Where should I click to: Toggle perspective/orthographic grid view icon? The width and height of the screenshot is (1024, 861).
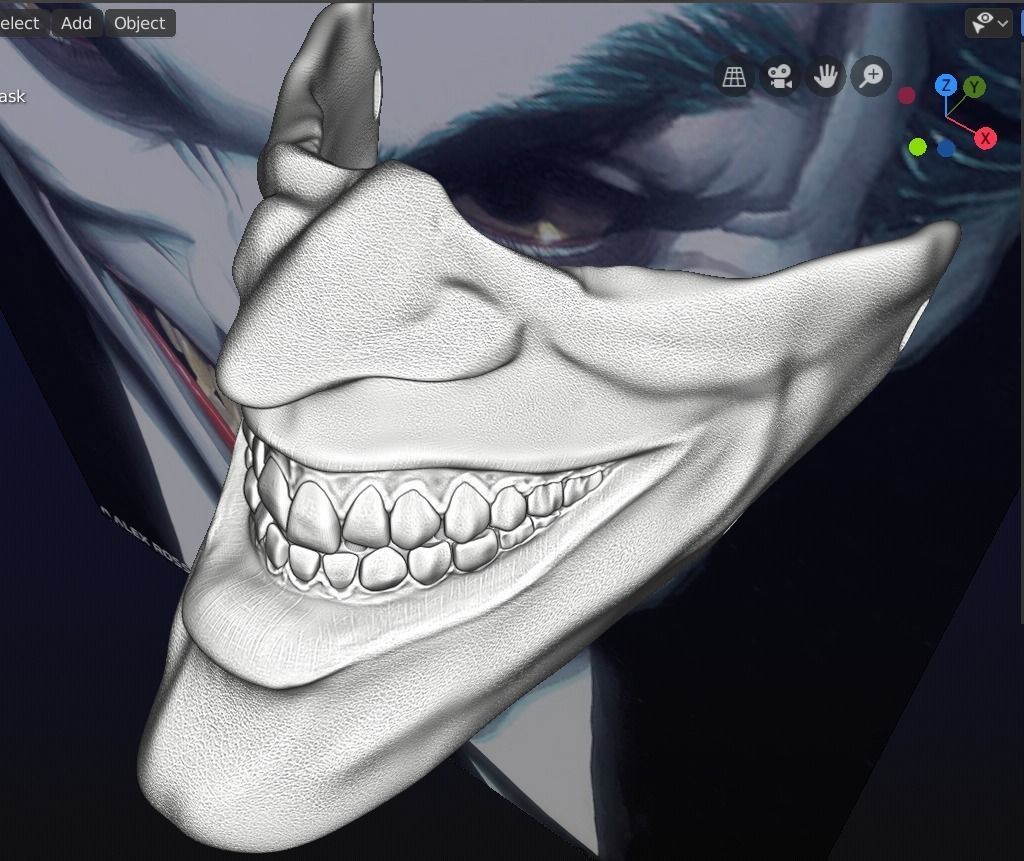click(734, 77)
